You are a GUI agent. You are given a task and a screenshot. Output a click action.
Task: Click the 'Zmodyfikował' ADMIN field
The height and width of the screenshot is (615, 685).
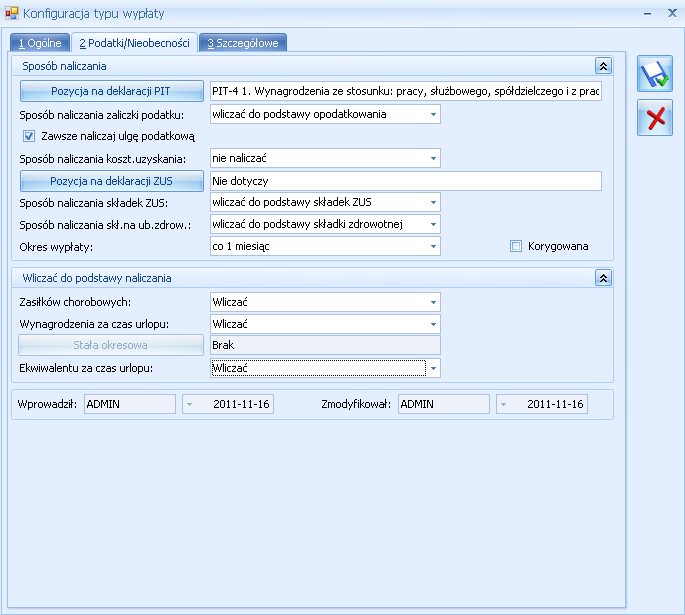(444, 404)
